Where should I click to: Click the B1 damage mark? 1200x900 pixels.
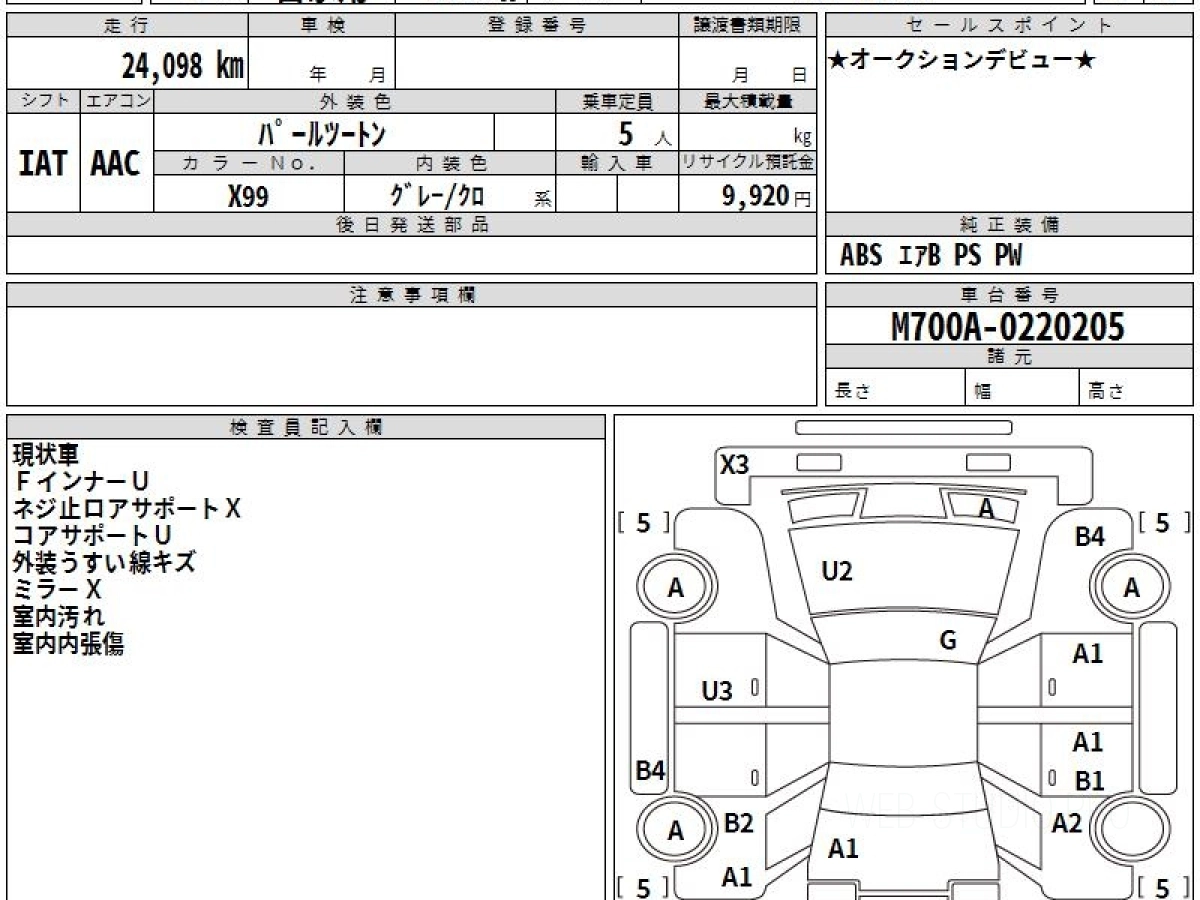click(1089, 781)
